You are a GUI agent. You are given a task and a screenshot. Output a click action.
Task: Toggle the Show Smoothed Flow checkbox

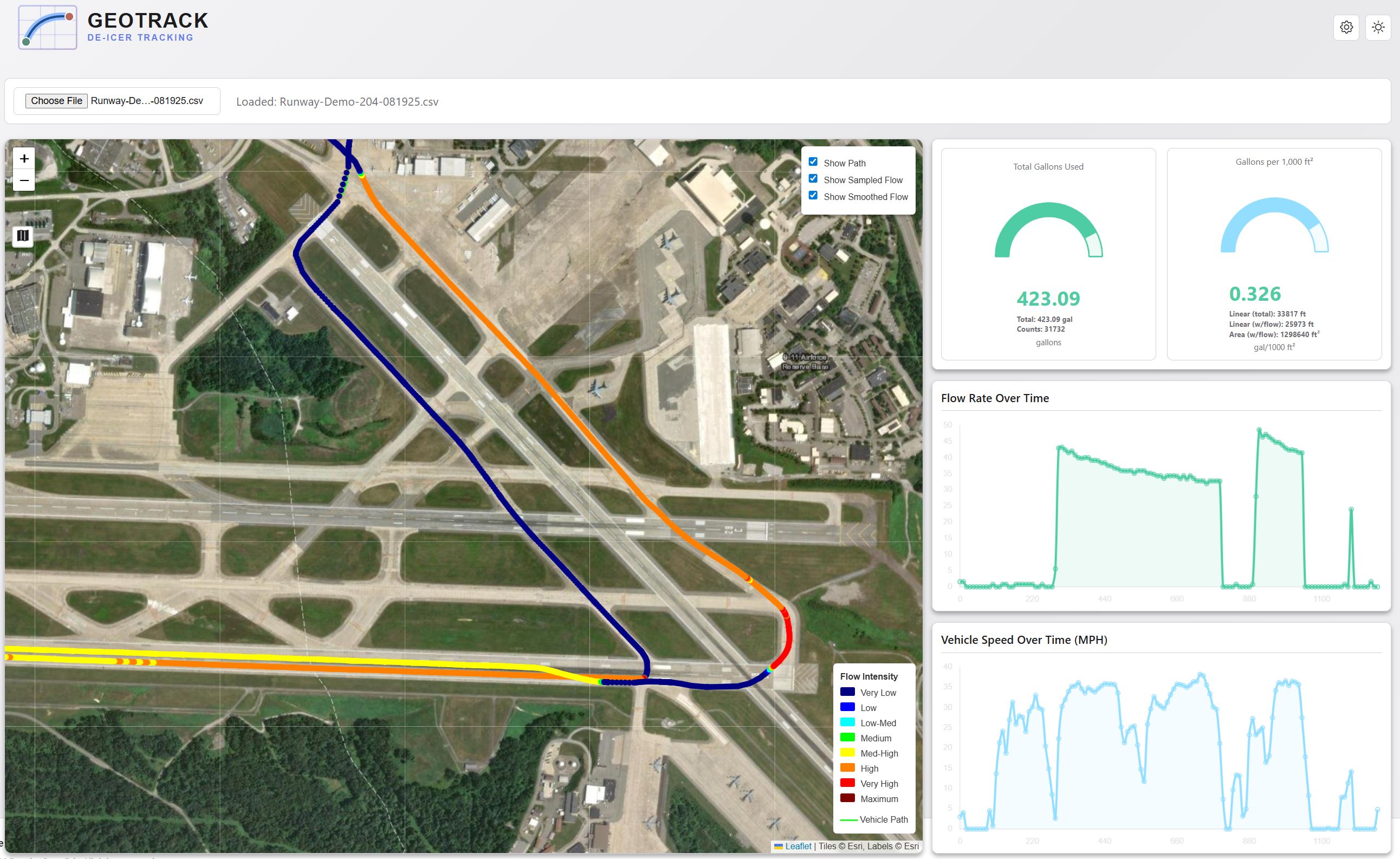coord(813,196)
